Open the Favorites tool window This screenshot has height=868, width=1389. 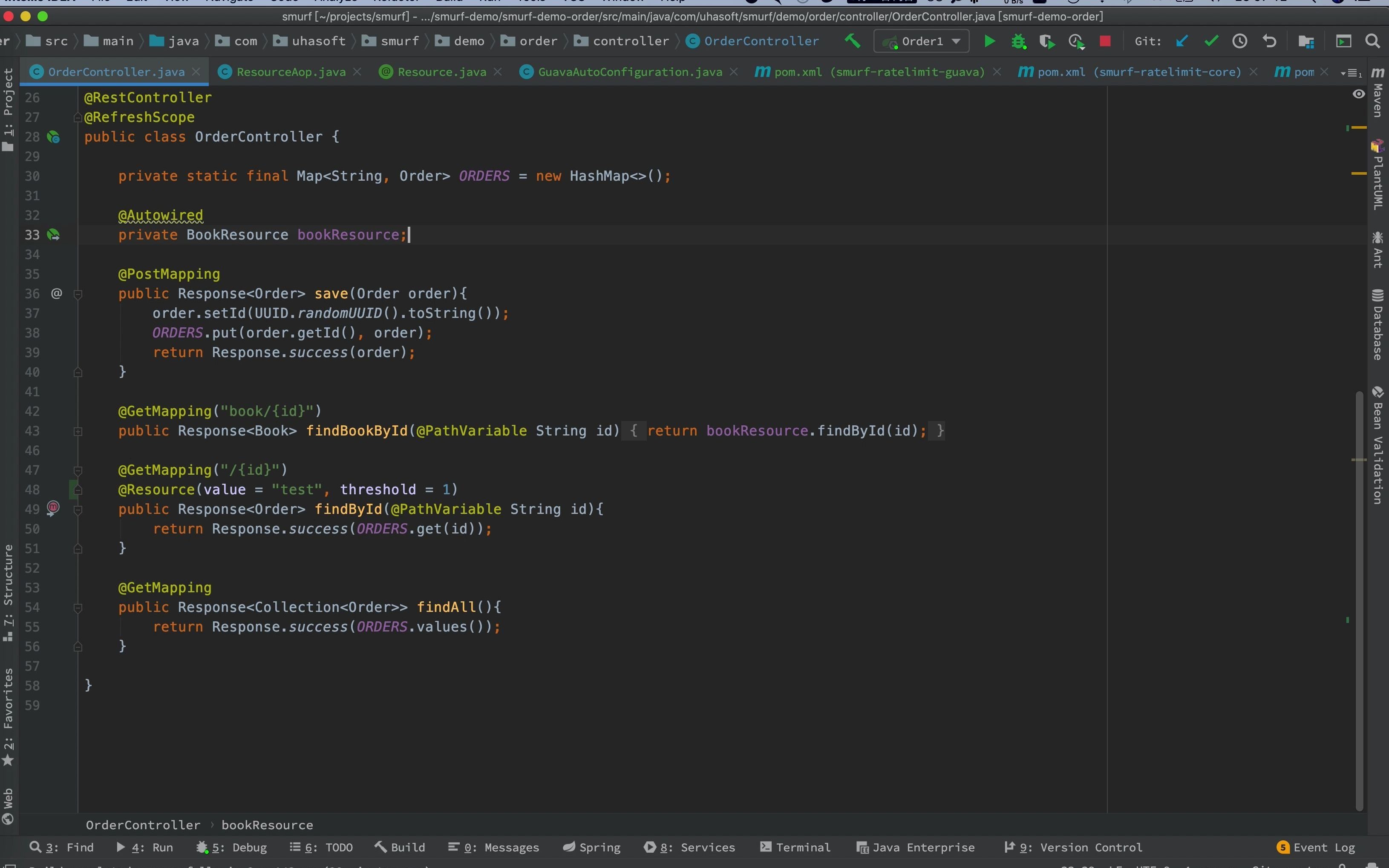(8, 716)
